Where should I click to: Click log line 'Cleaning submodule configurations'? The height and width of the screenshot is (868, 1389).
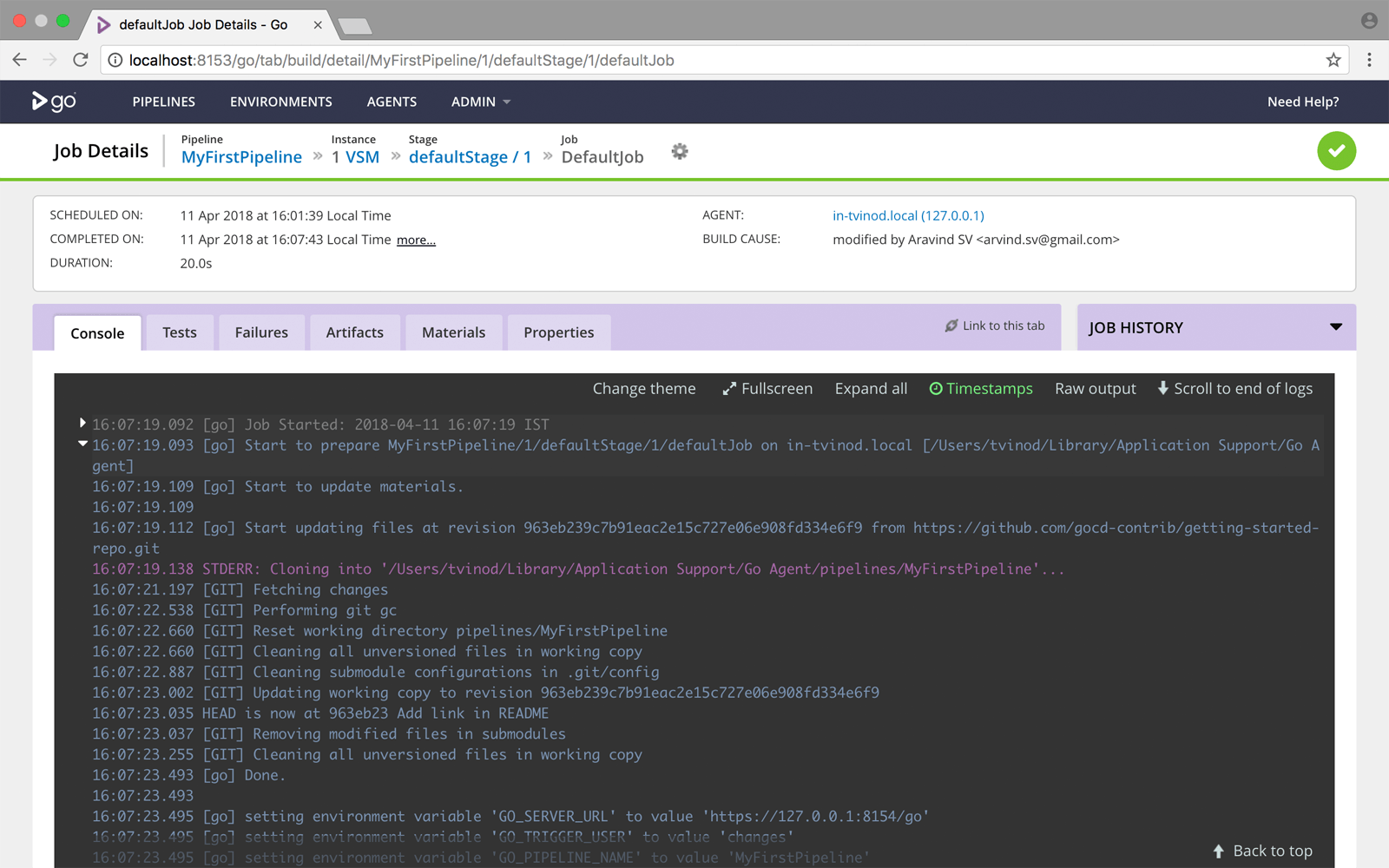tap(376, 673)
